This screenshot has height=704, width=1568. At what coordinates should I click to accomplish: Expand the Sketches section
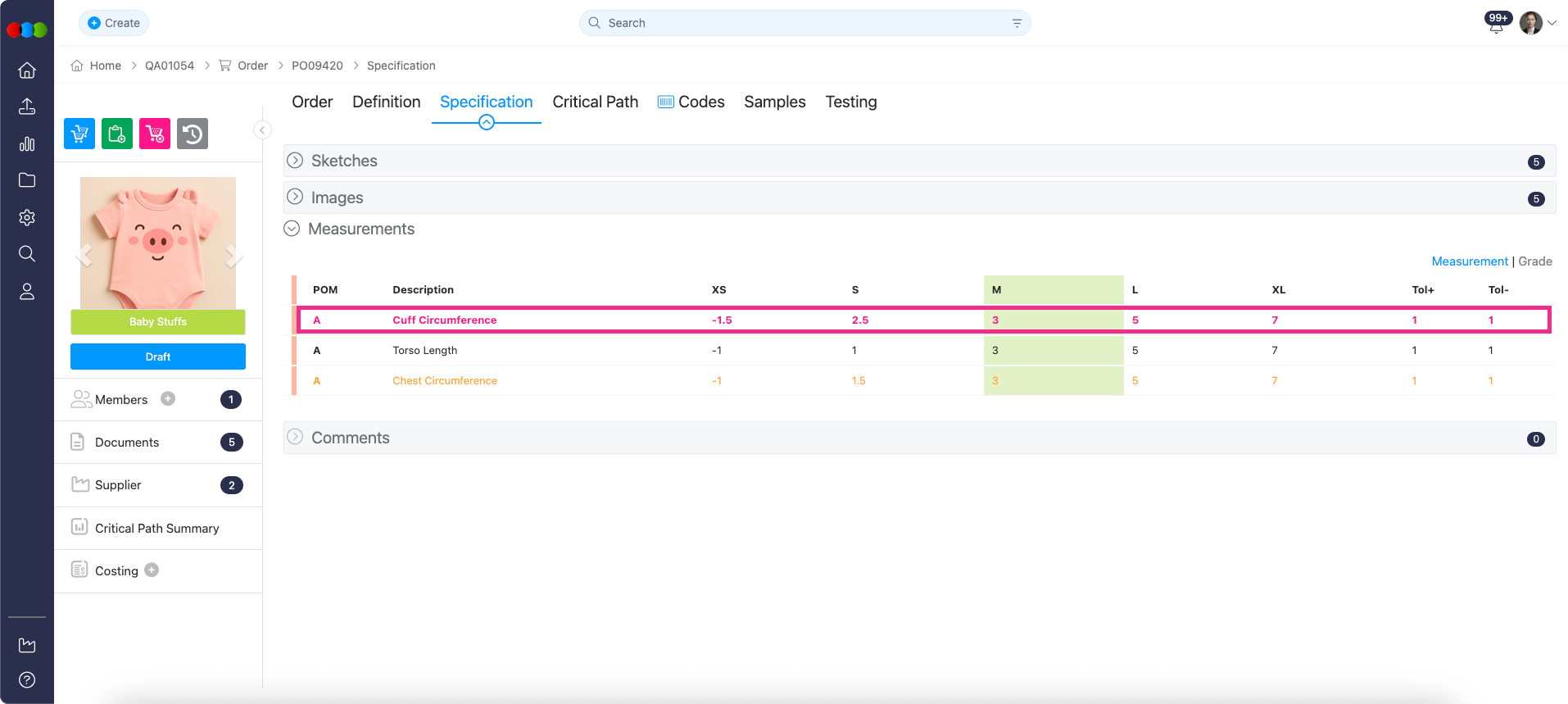click(295, 161)
